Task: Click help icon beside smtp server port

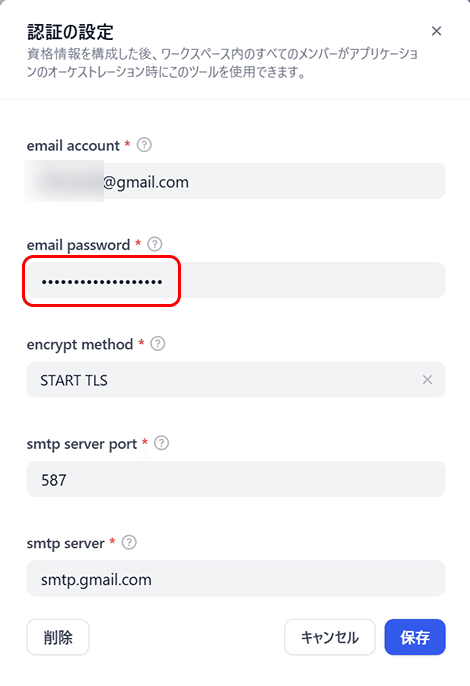Action: pyautogui.click(x=161, y=443)
